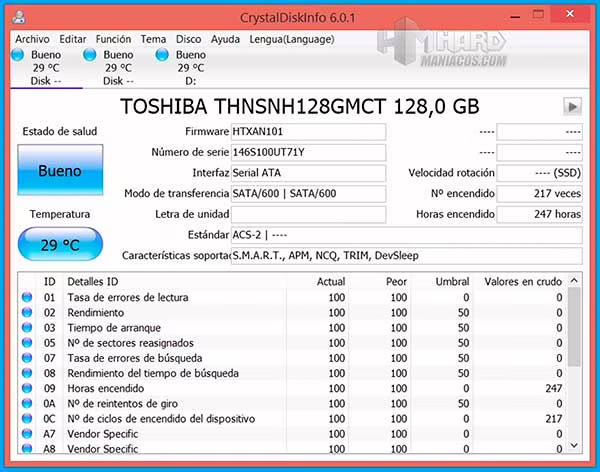Open the Ayuda menu
This screenshot has height=472, width=600.
(x=225, y=39)
